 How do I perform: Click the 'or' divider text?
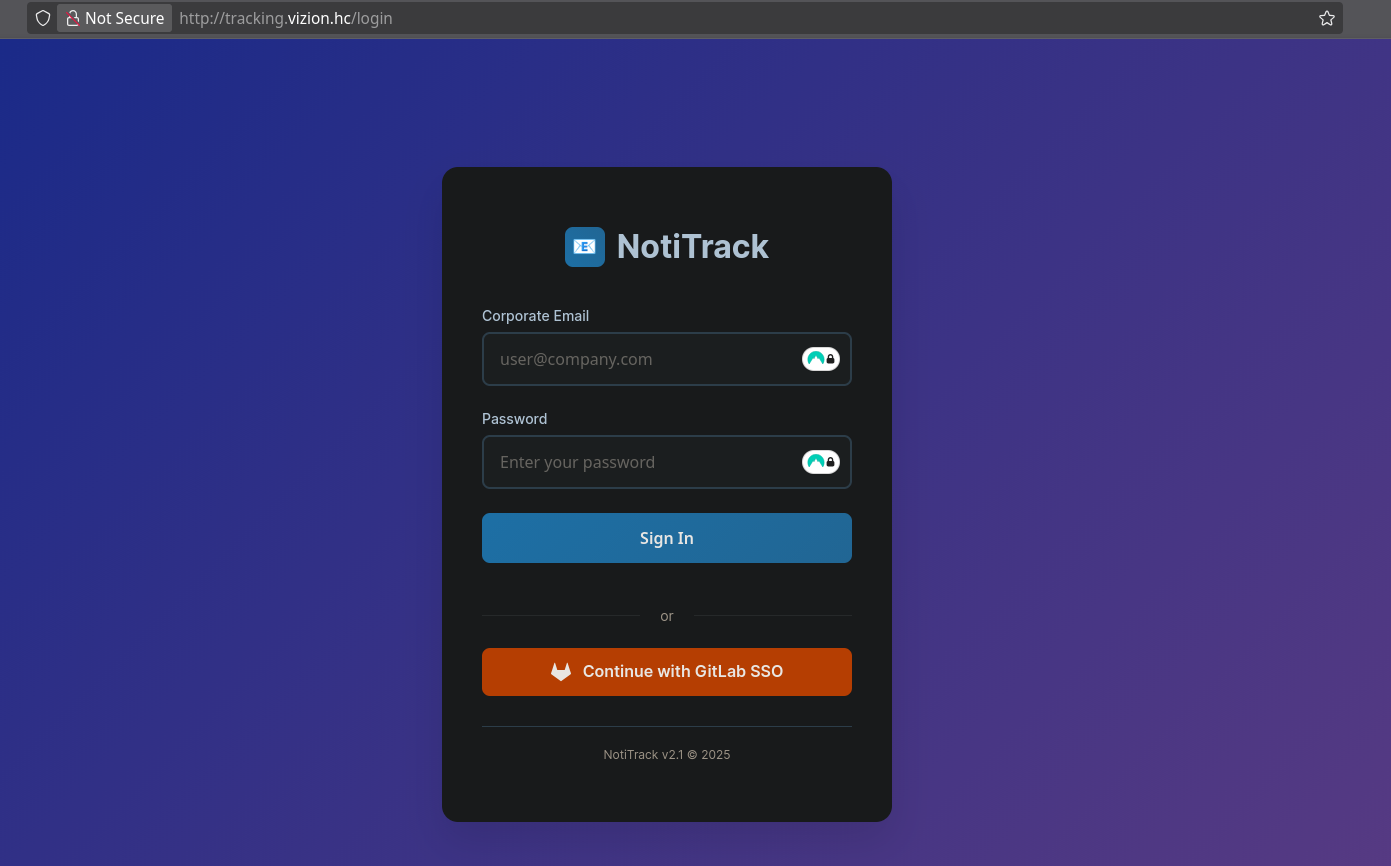pos(667,615)
